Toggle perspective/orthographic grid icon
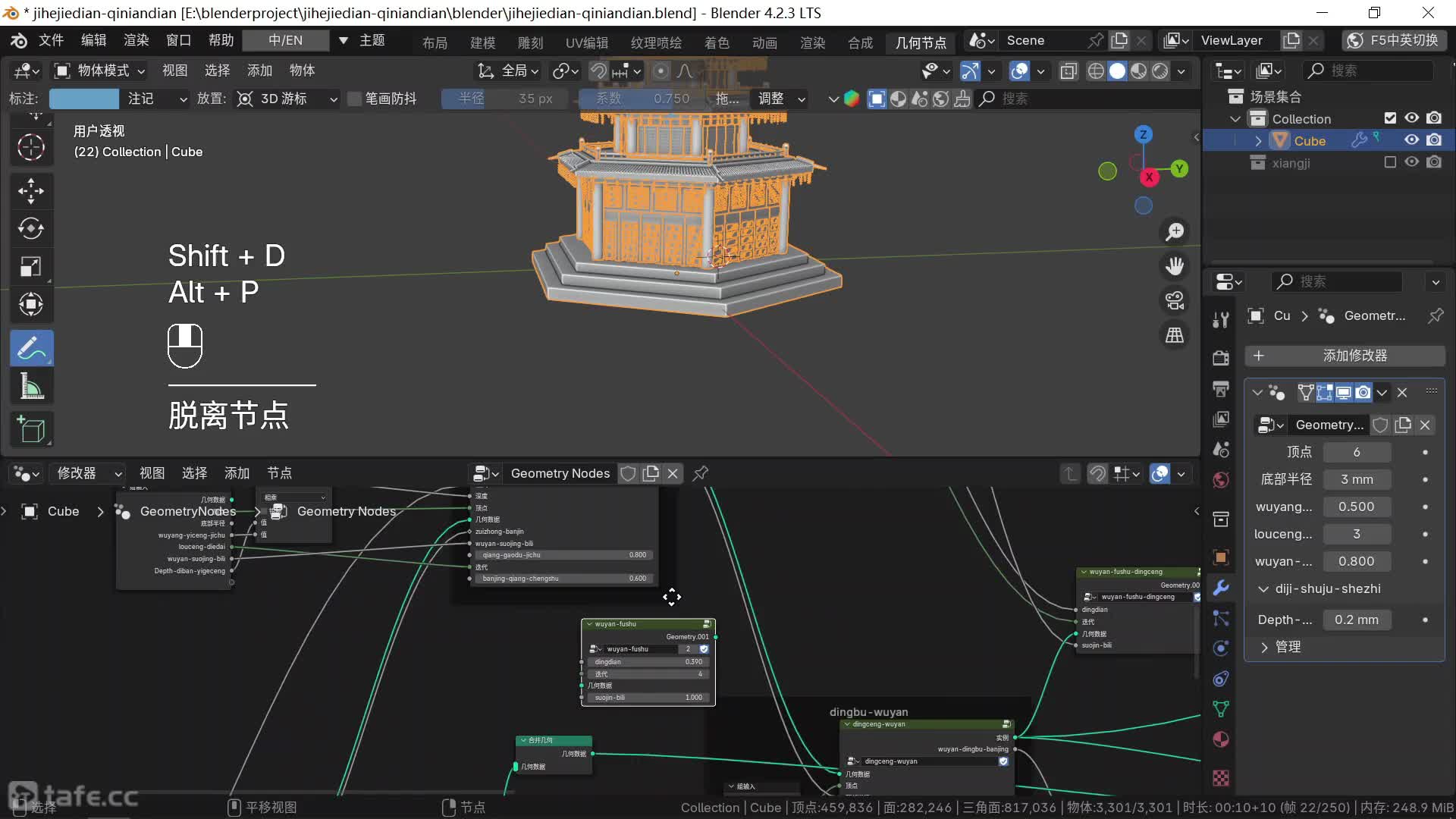Viewport: 1456px width, 819px height. coord(1175,335)
